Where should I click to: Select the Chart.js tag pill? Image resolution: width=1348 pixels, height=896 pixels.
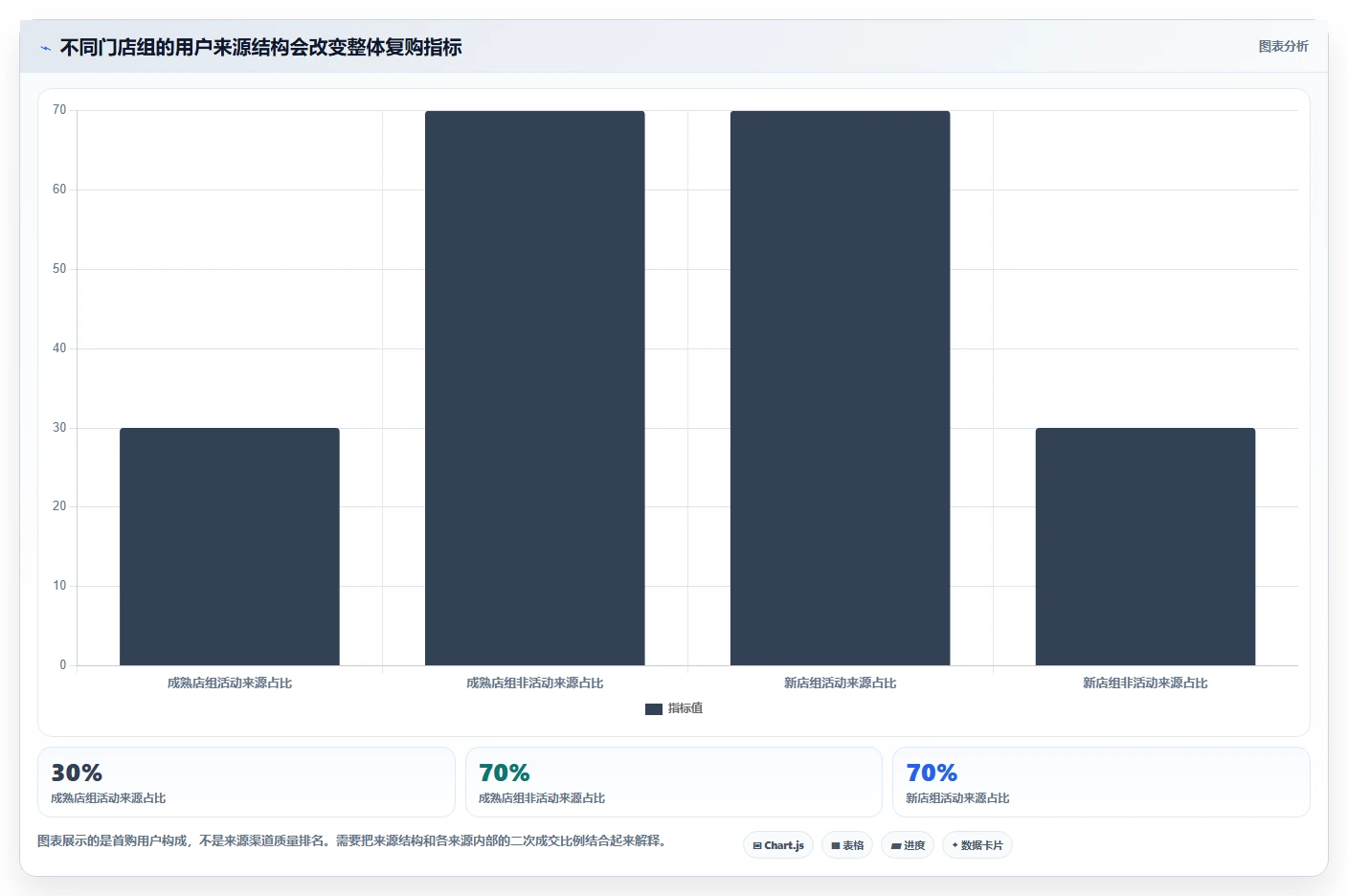click(778, 845)
